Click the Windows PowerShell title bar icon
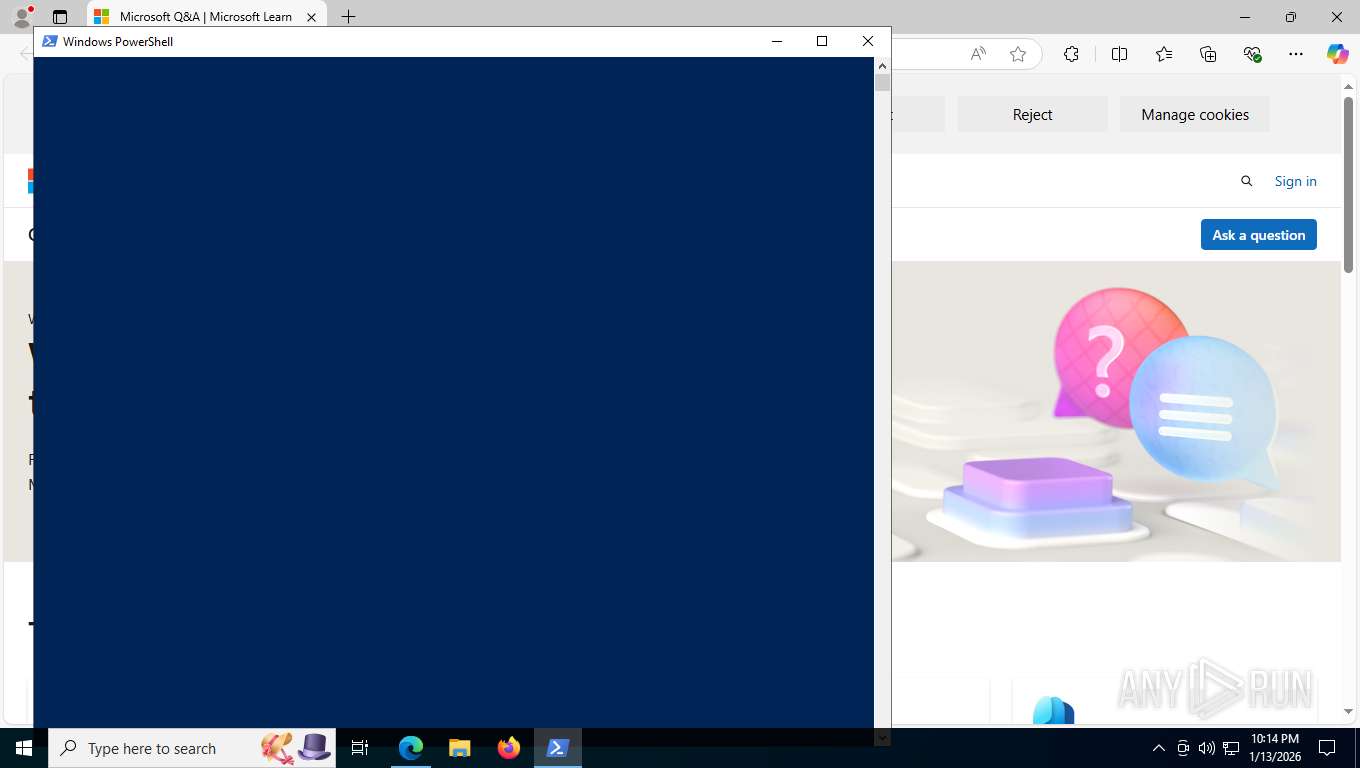This screenshot has width=1360, height=768. [x=49, y=41]
